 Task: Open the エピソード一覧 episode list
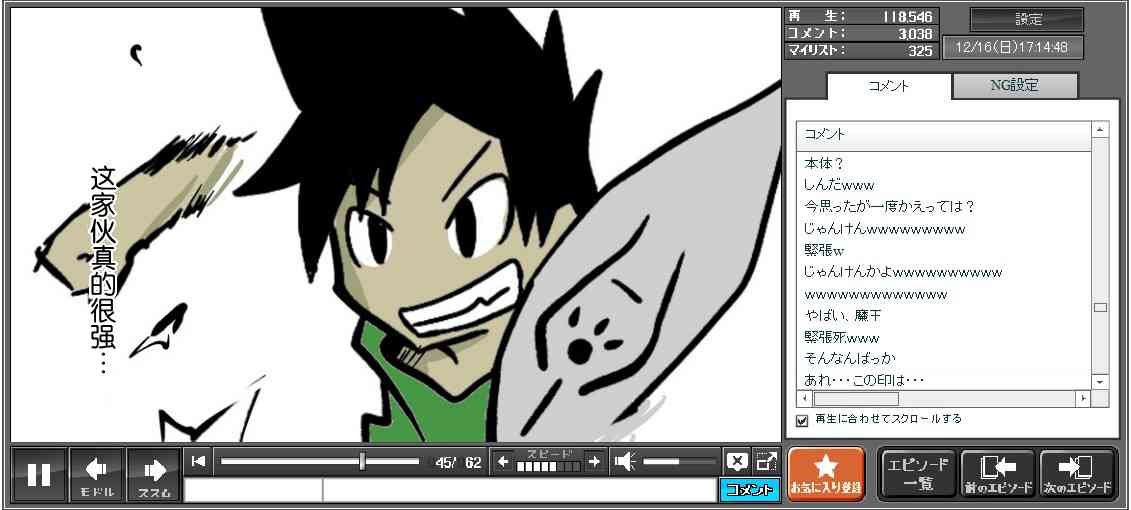coord(917,474)
